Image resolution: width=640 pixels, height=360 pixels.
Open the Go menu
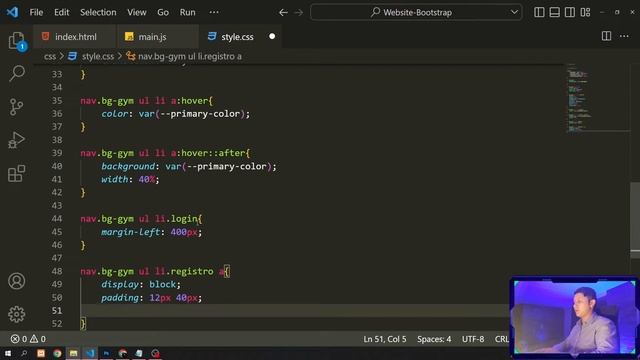point(163,12)
